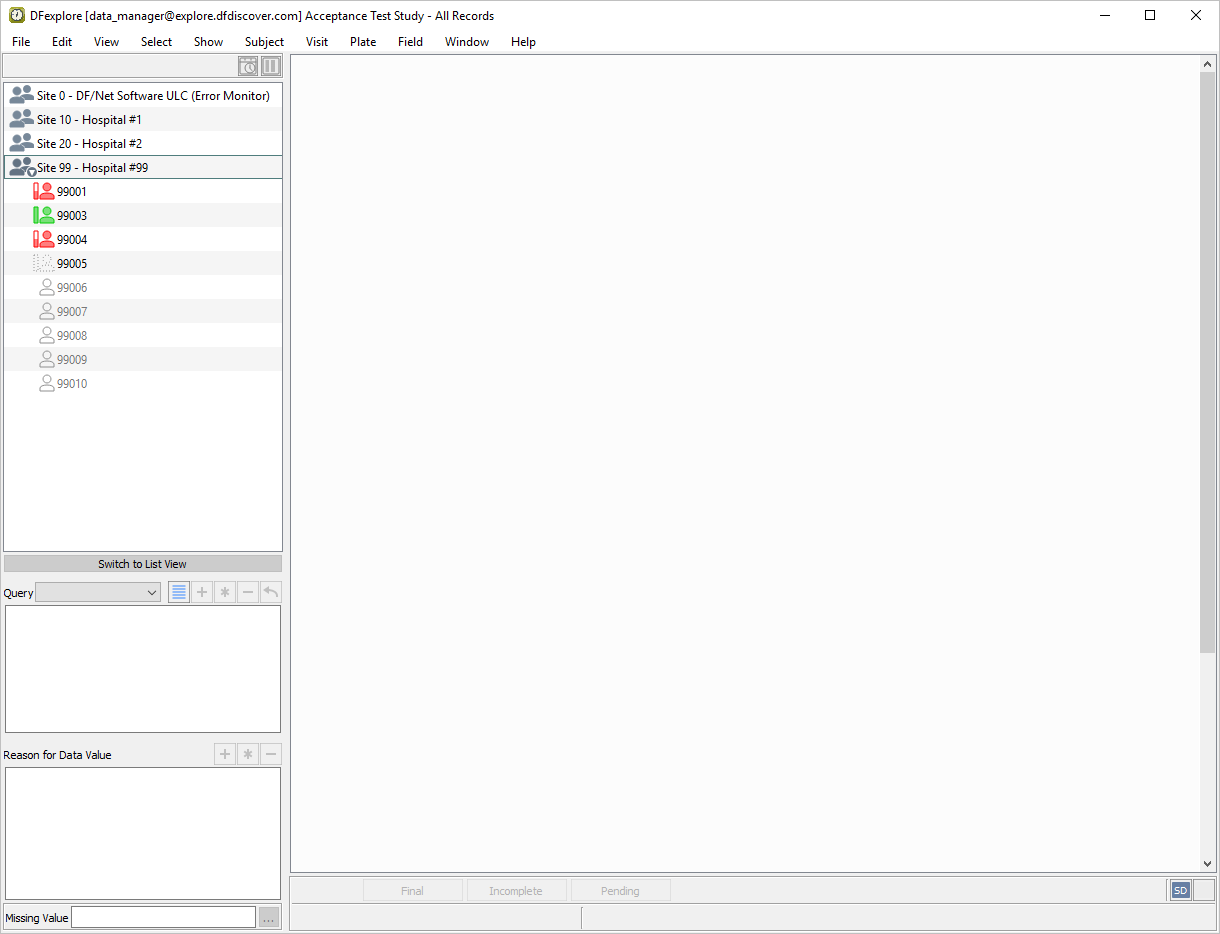The width and height of the screenshot is (1220, 934).
Task: Click the Missing Value ellipsis button
Action: (x=269, y=918)
